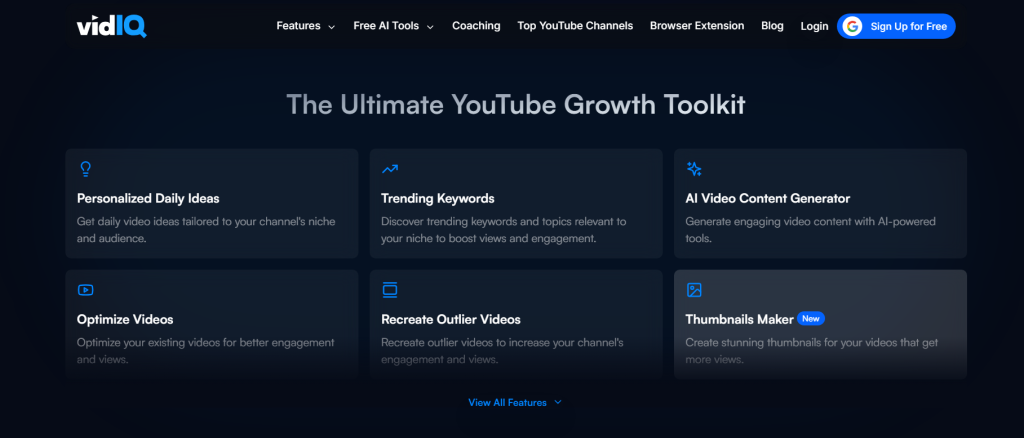Screen dimensions: 1024x438
Task: Click the lightbulb icon for Personalized Daily Ideas
Action: pos(86,169)
